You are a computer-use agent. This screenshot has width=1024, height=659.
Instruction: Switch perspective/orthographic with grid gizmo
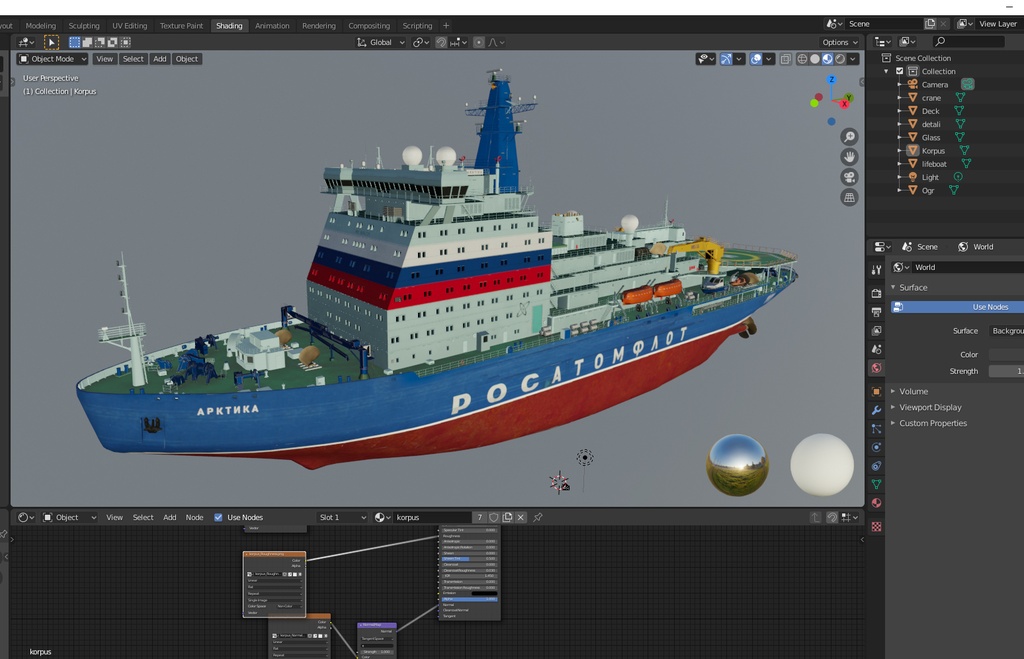[x=849, y=197]
